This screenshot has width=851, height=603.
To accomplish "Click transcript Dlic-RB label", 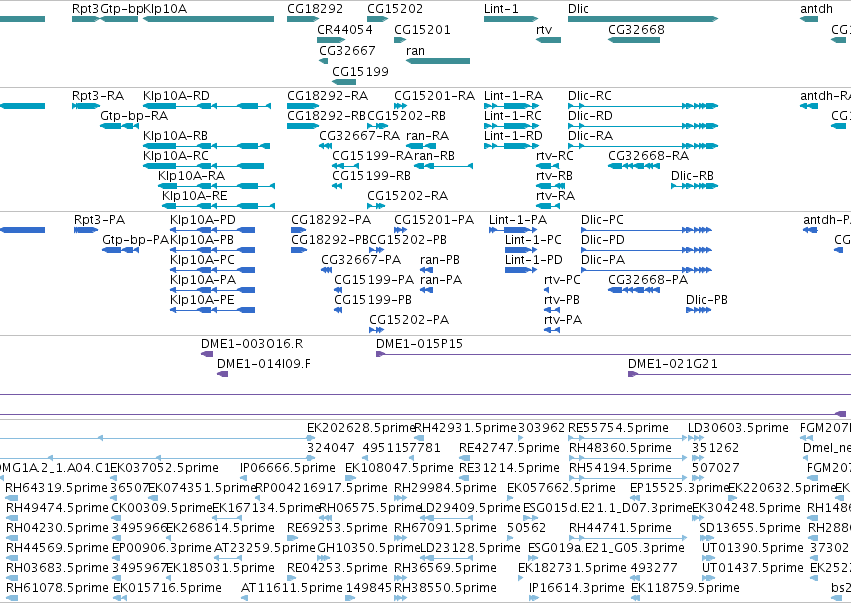I will pos(692,176).
